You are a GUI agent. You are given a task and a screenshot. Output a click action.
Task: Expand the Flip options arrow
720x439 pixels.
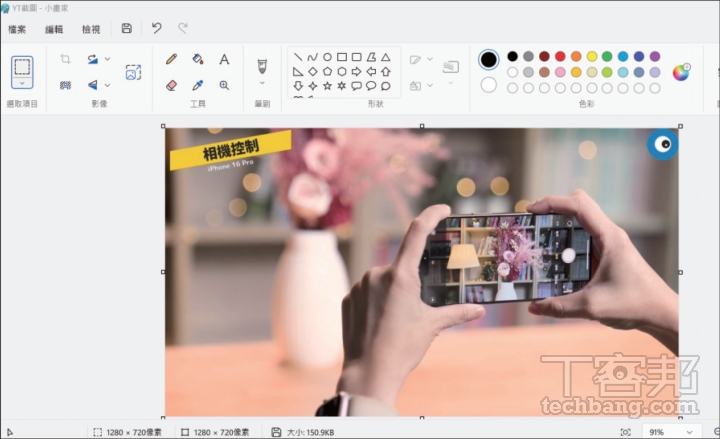107,85
